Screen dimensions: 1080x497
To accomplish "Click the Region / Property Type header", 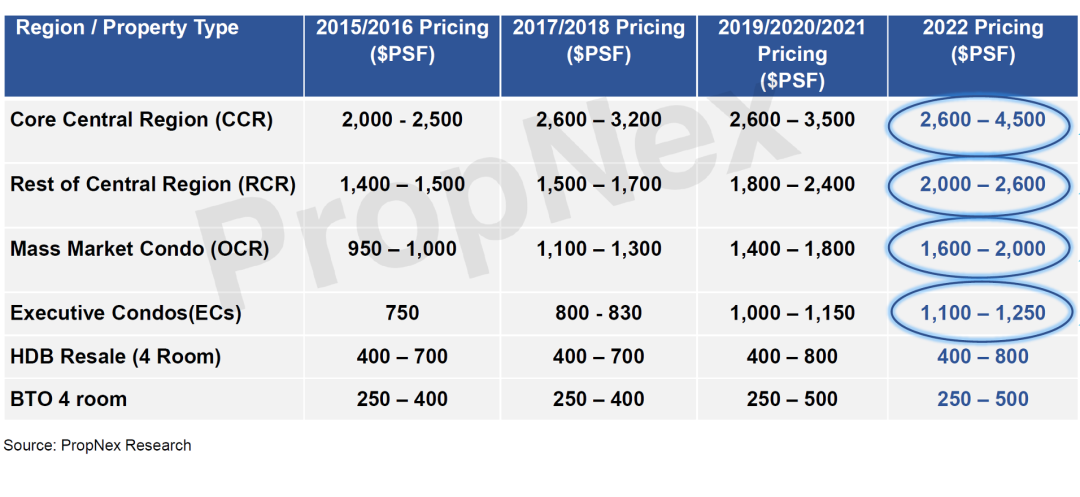I will [127, 28].
